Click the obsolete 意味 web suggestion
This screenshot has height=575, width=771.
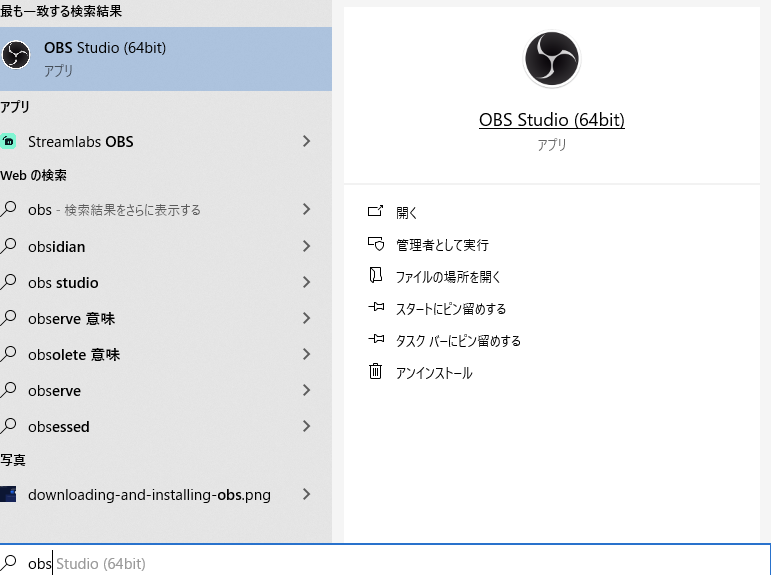tap(74, 354)
